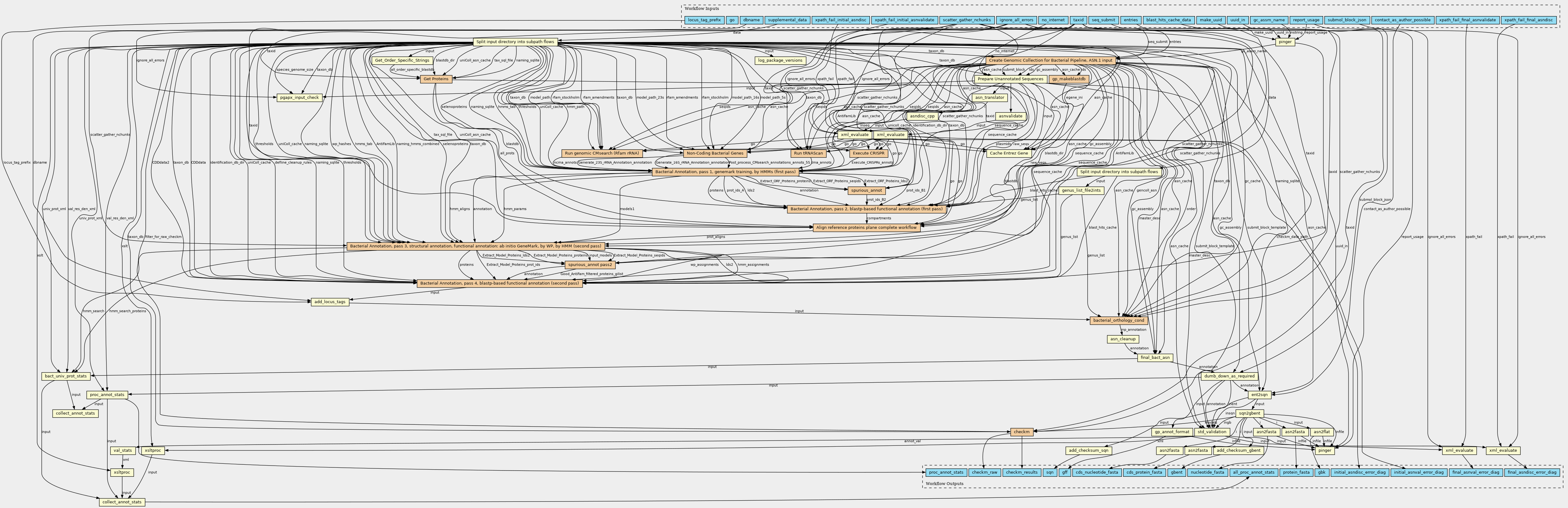Select the xpath_fail_final_asndisc input node
Image resolution: width=1568 pixels, height=508 pixels.
(1528, 20)
